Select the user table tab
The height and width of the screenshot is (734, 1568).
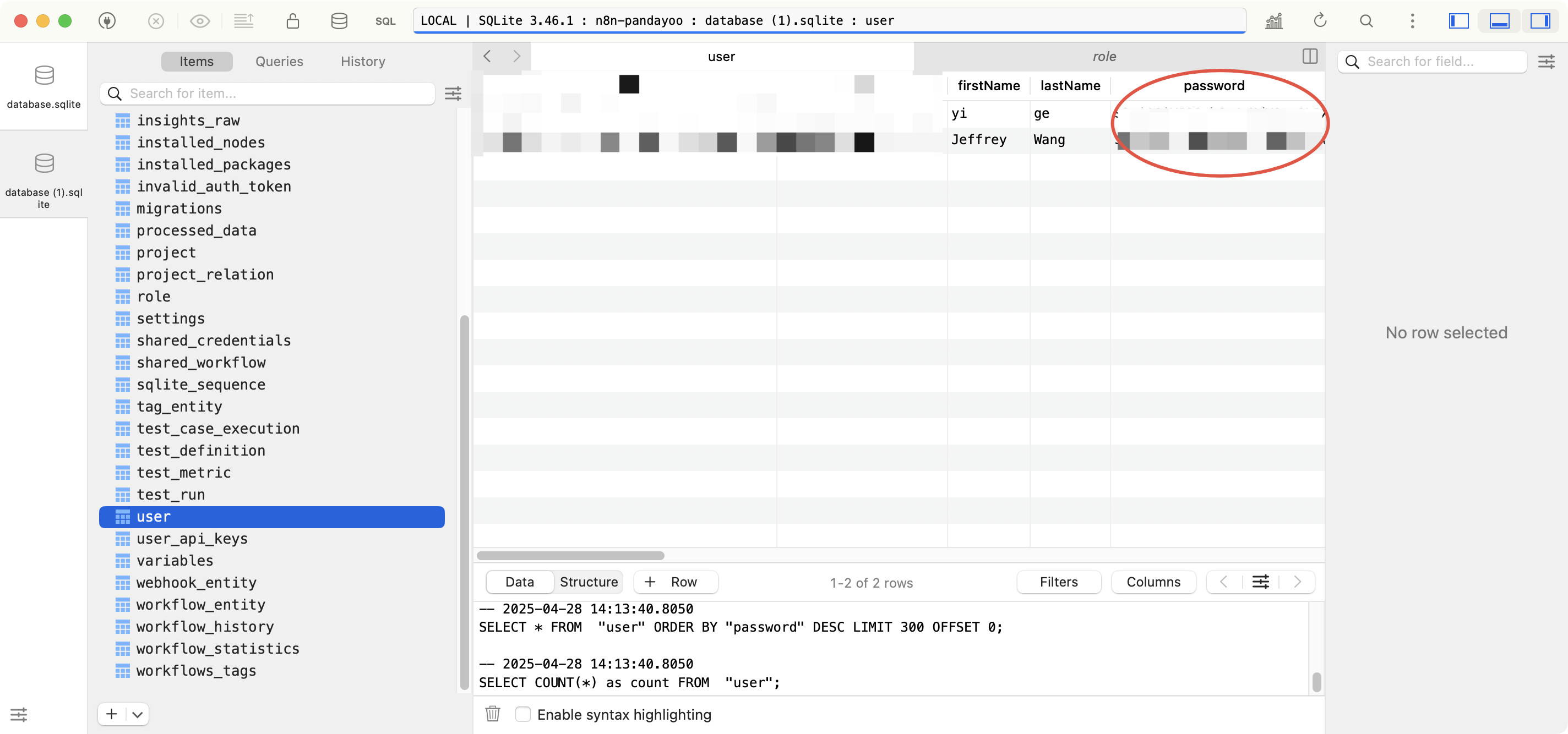tap(721, 56)
